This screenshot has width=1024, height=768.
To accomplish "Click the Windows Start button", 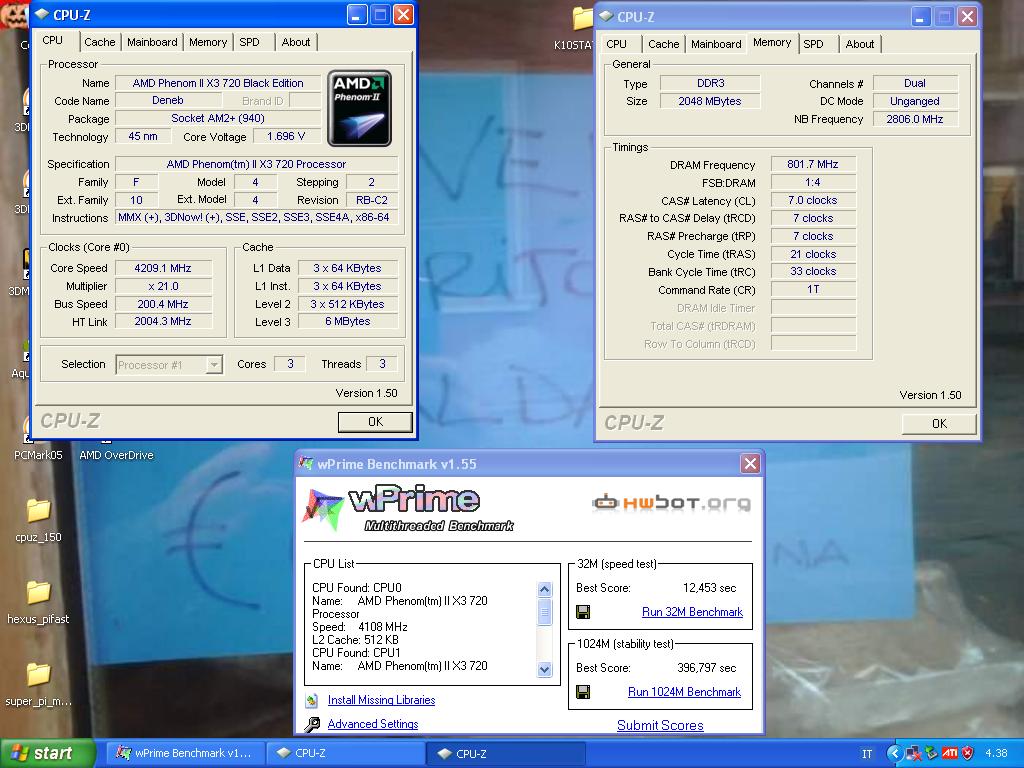I will pyautogui.click(x=47, y=754).
